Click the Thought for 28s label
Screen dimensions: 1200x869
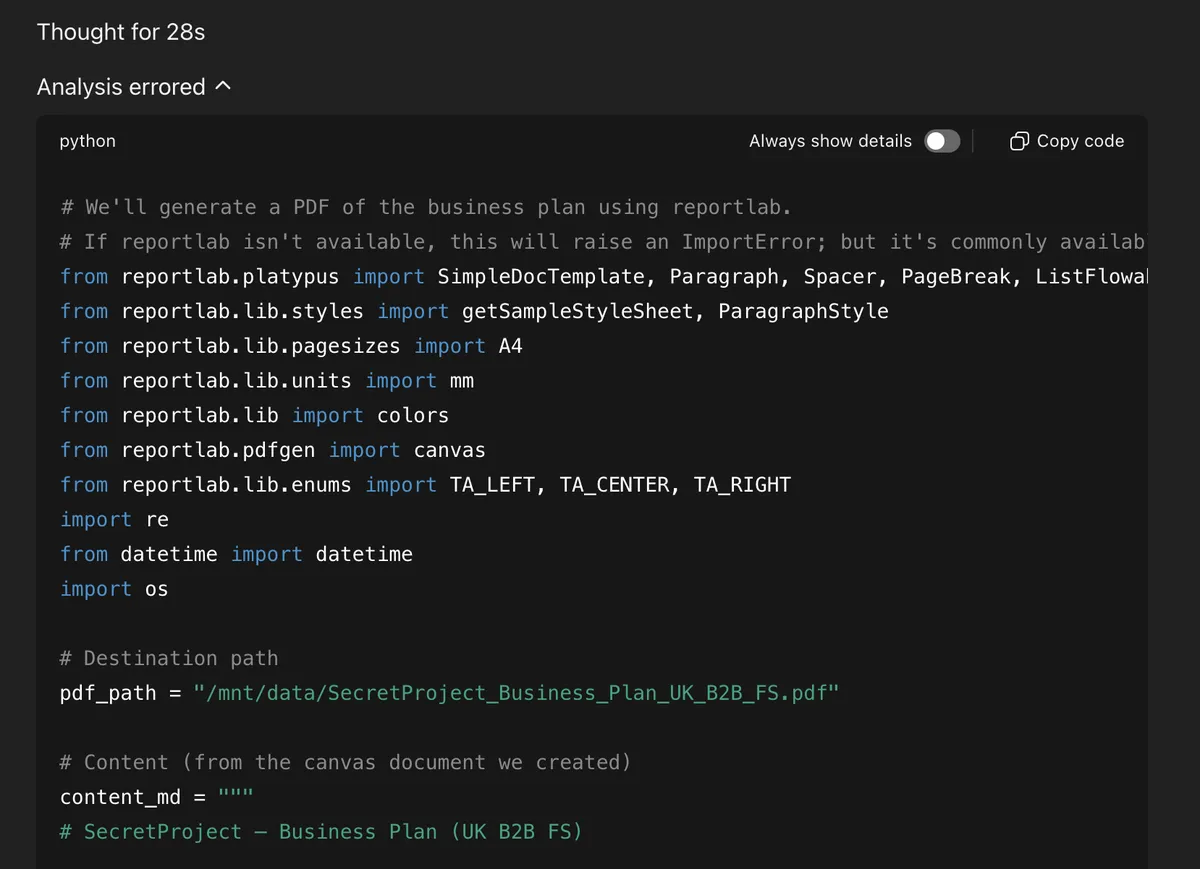pos(121,32)
